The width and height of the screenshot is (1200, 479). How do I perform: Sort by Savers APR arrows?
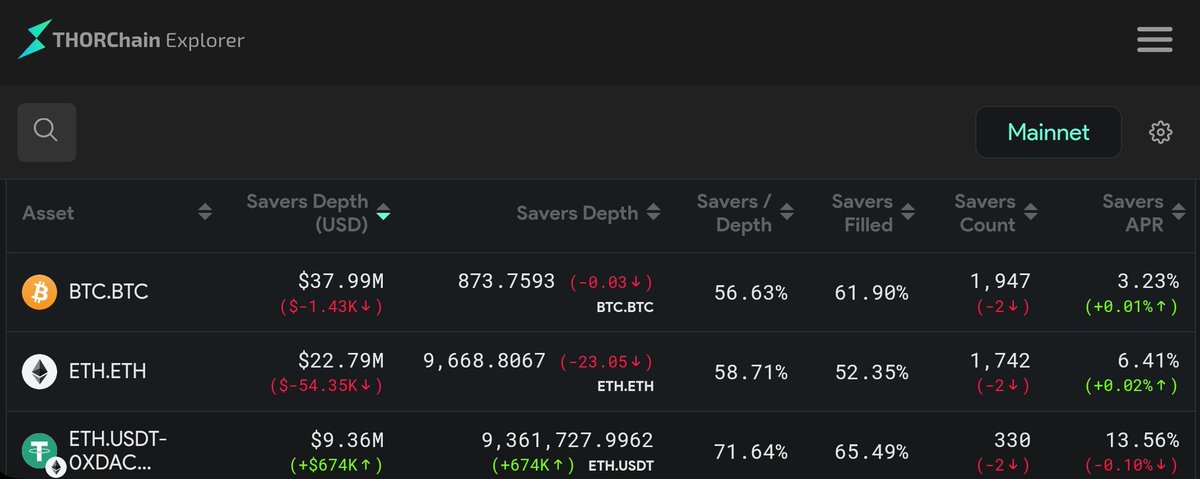[1178, 212]
